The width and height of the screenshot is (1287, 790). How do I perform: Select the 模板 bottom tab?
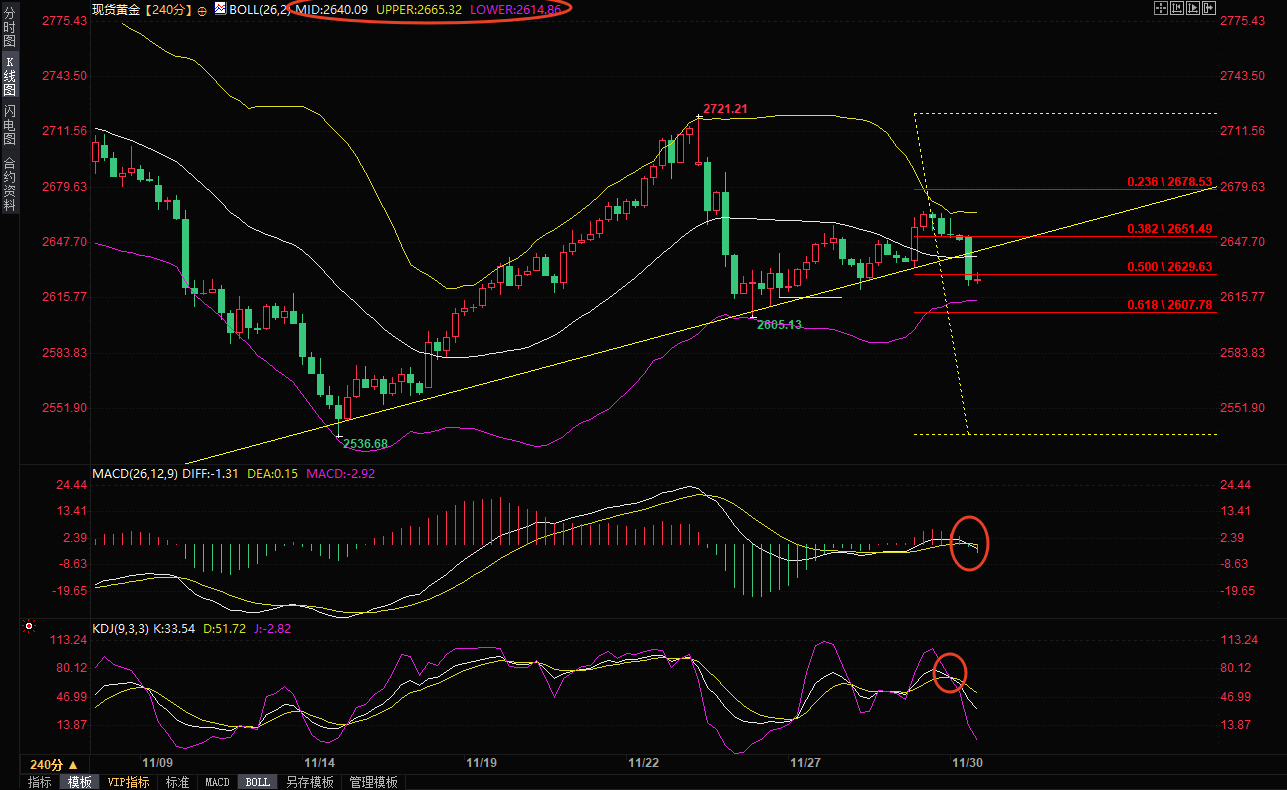coord(79,782)
